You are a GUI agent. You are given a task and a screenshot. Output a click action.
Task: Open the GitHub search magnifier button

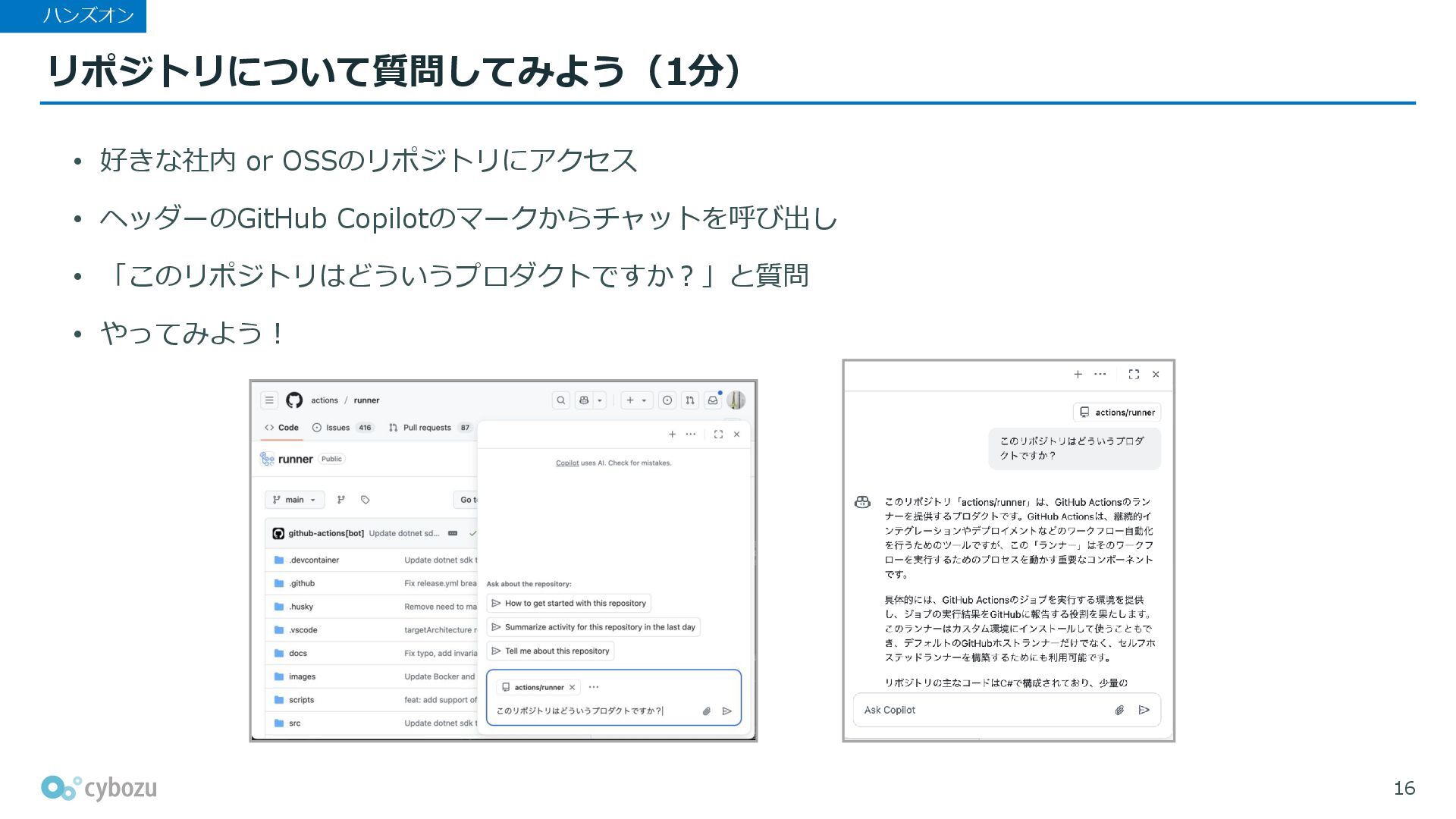[560, 400]
